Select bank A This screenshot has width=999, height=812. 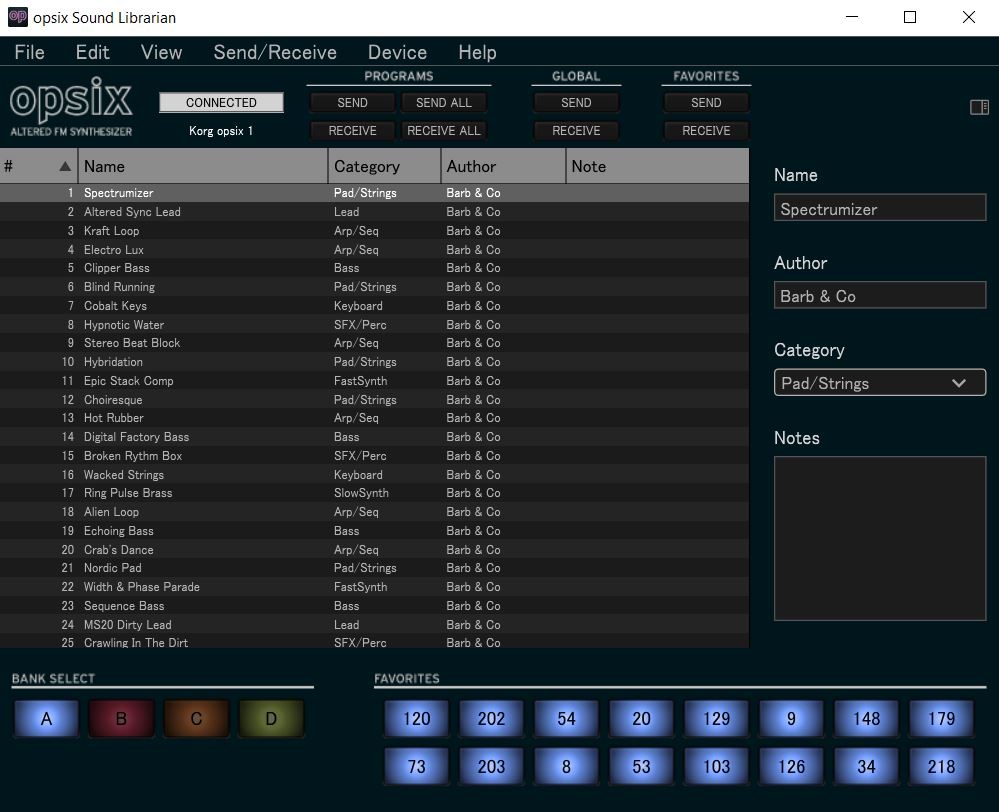[47, 719]
